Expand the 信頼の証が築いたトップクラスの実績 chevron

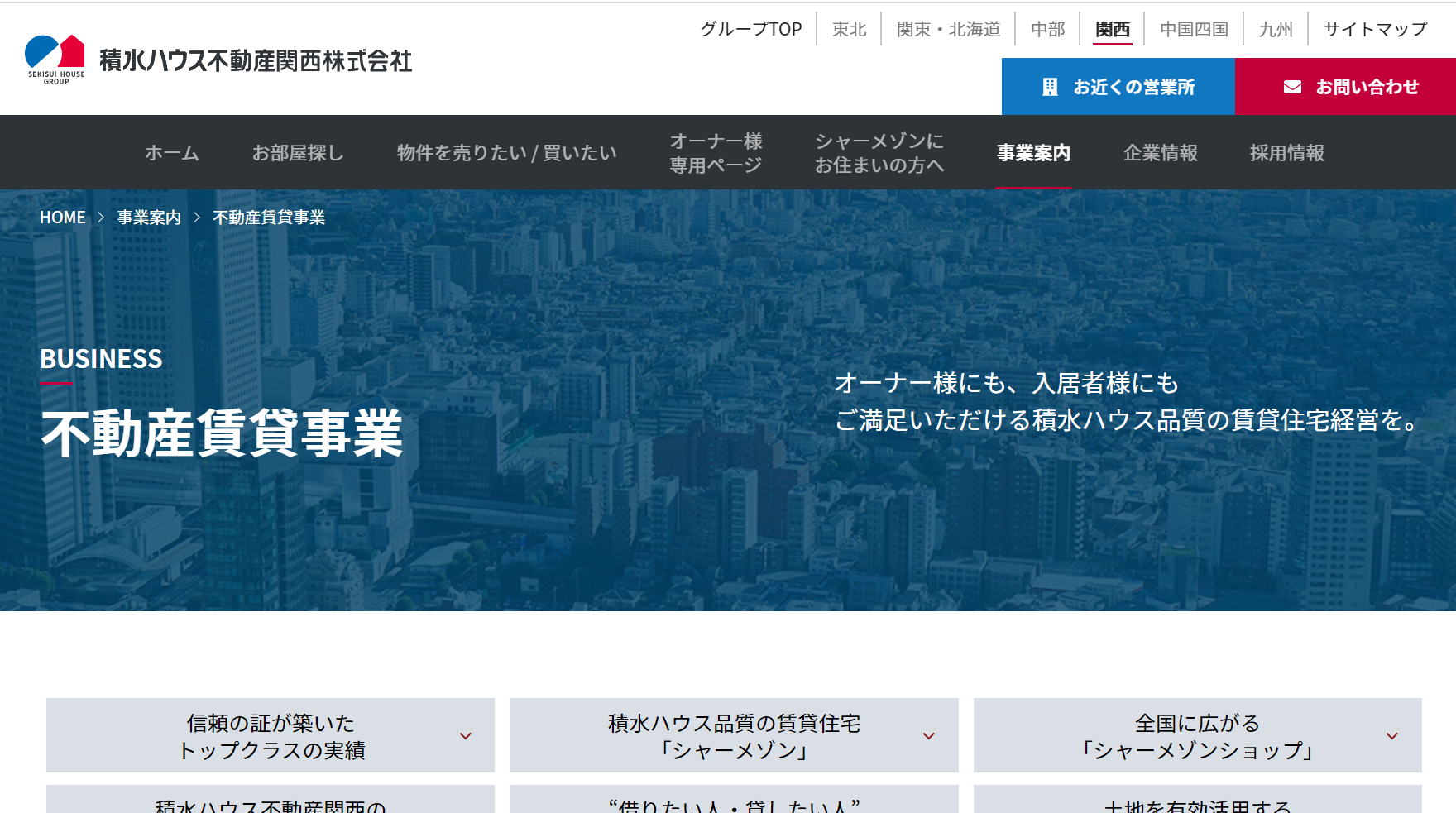click(x=466, y=736)
